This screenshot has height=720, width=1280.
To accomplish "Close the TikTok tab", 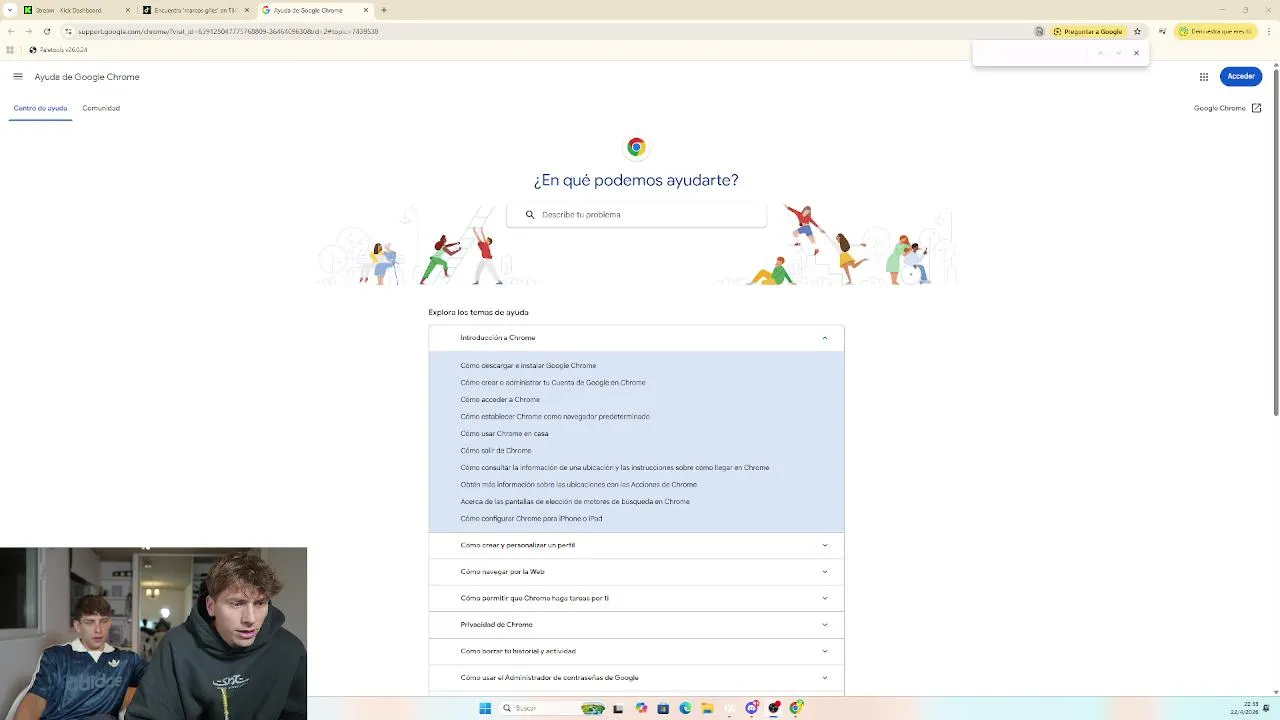I will [247, 10].
